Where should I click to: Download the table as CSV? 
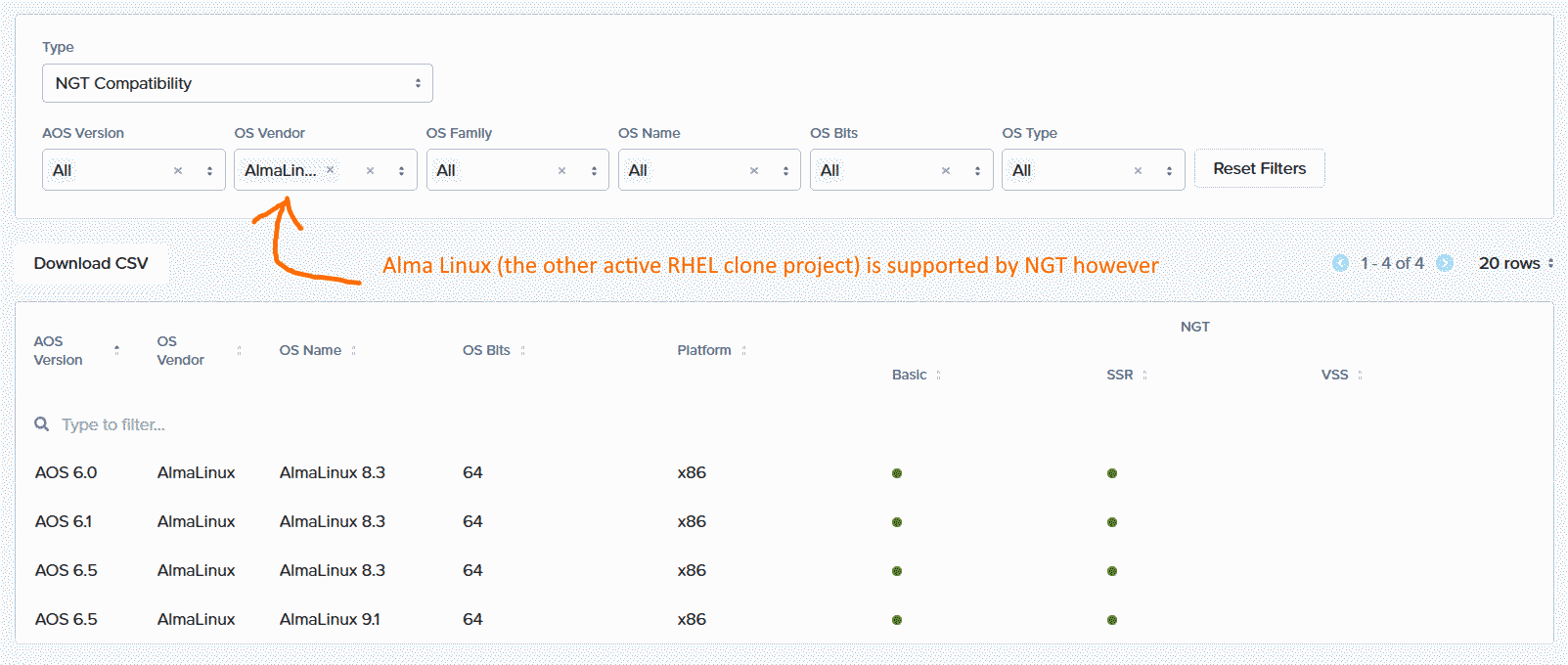pos(91,263)
